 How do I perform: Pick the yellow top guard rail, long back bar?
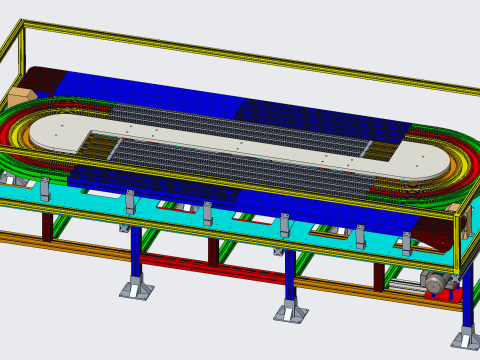pyautogui.click(x=252, y=57)
